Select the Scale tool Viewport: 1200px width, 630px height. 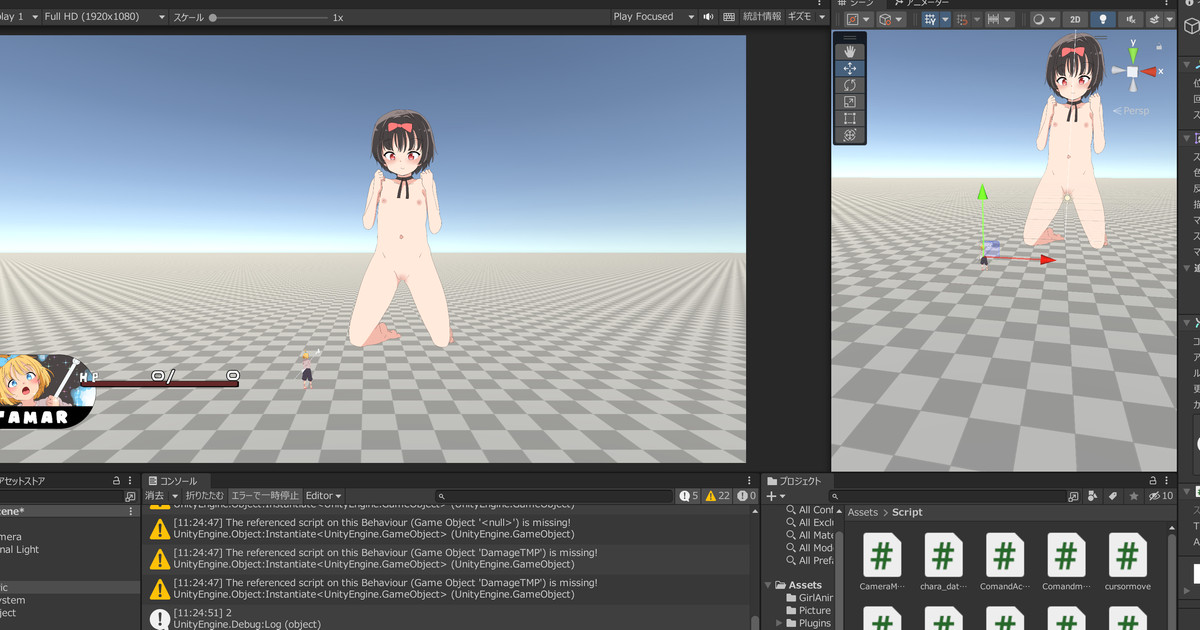pyautogui.click(x=850, y=102)
